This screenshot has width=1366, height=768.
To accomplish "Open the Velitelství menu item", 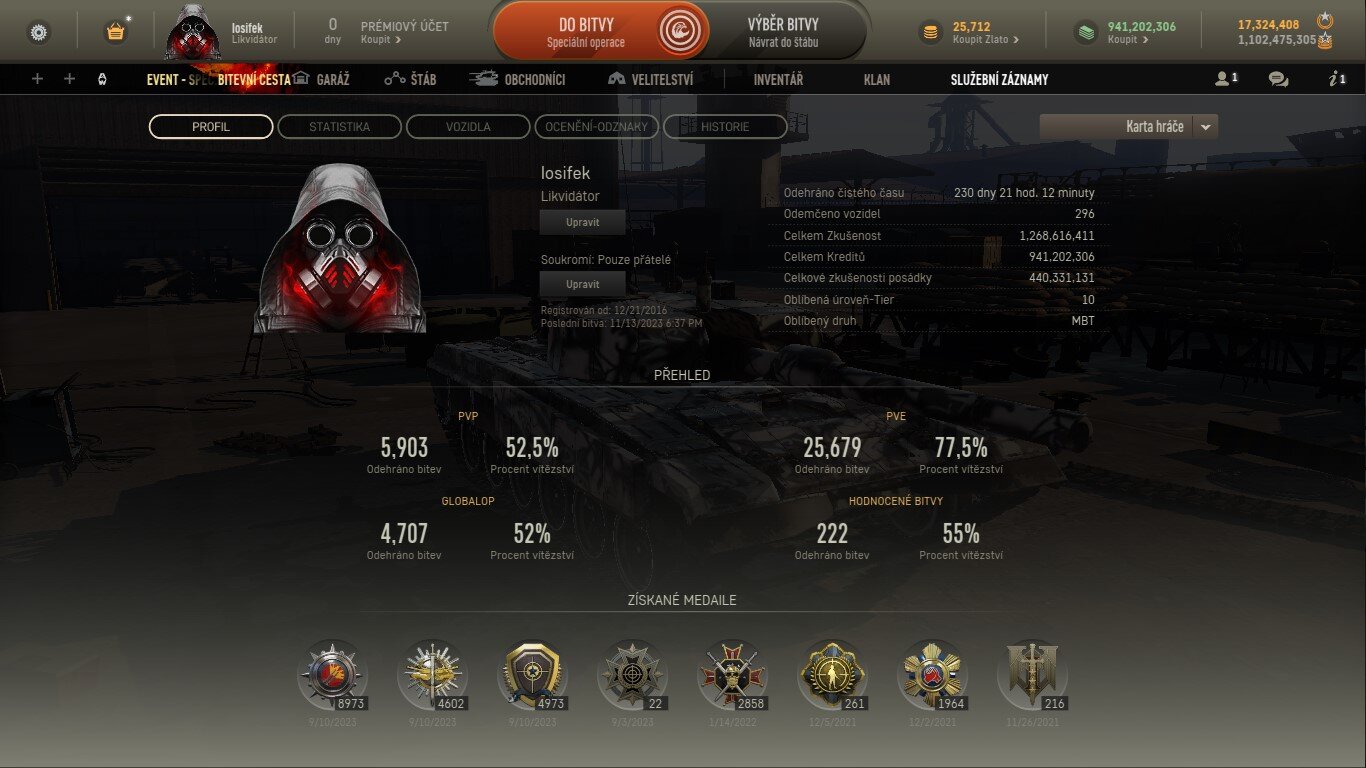I will coord(650,79).
